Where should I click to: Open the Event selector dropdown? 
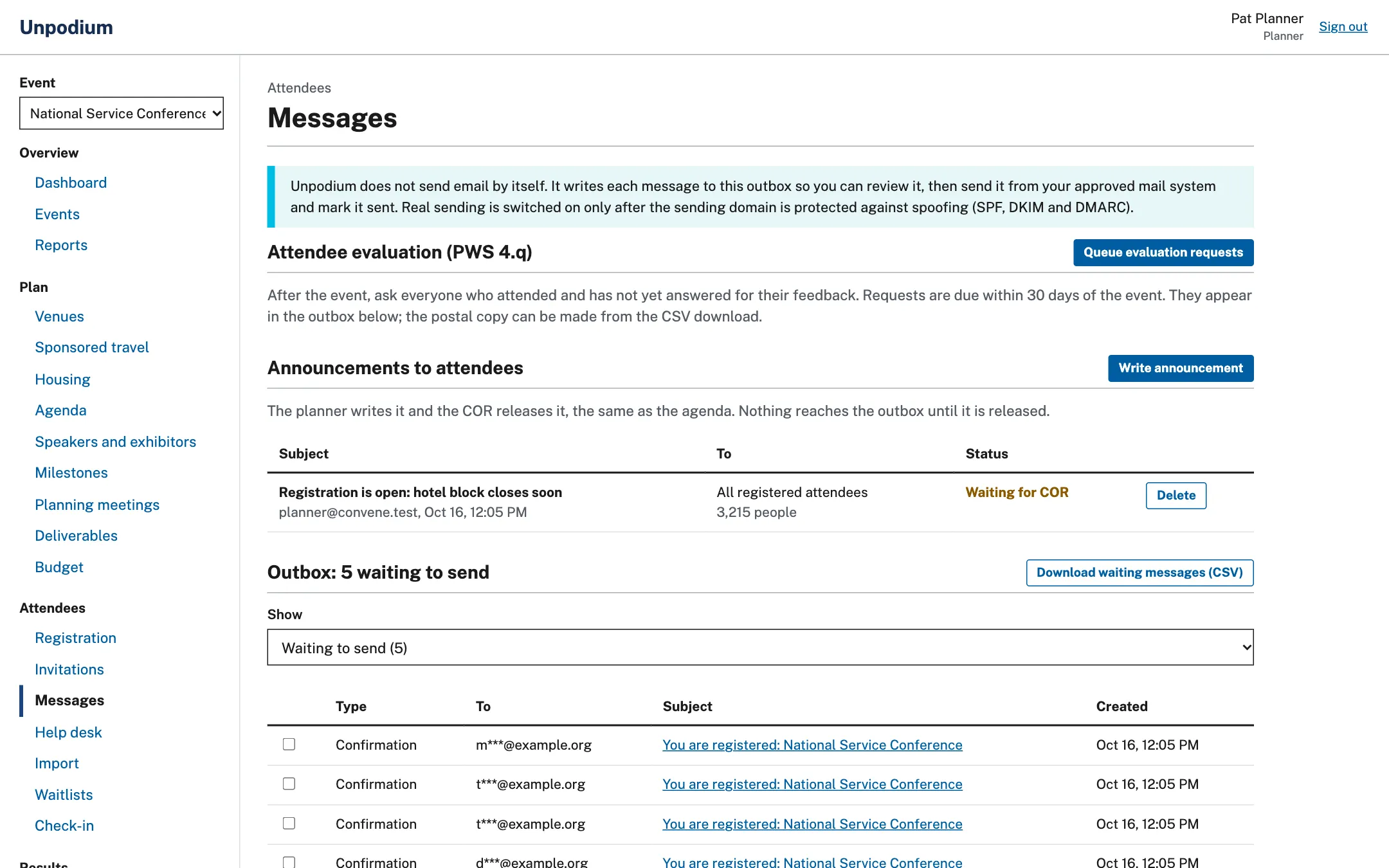point(122,113)
